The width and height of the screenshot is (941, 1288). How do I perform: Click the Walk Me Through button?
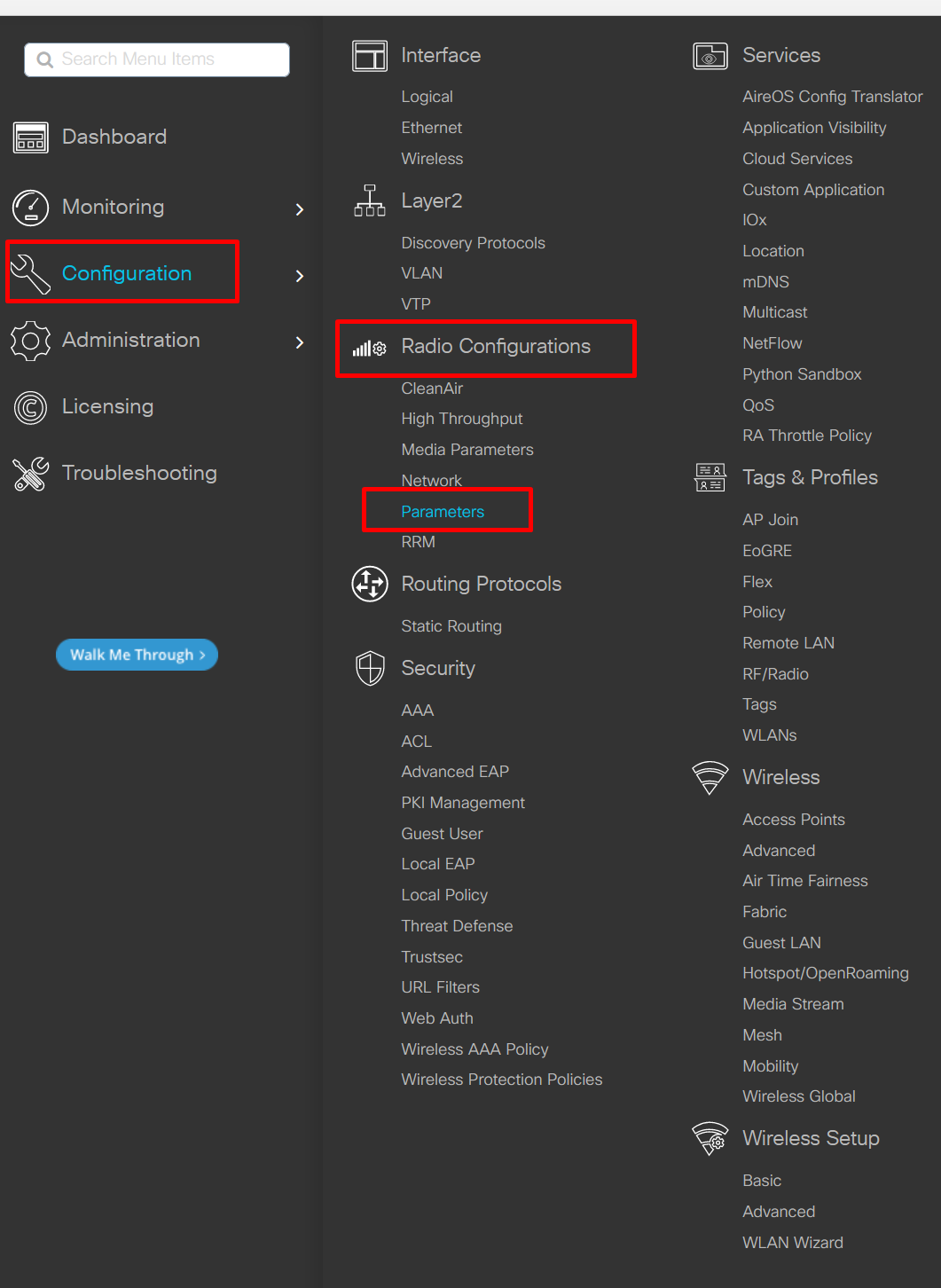point(137,655)
